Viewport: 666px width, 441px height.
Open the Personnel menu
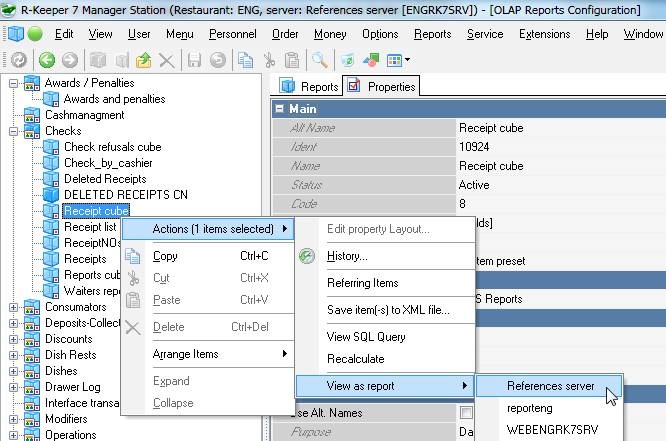[x=232, y=34]
